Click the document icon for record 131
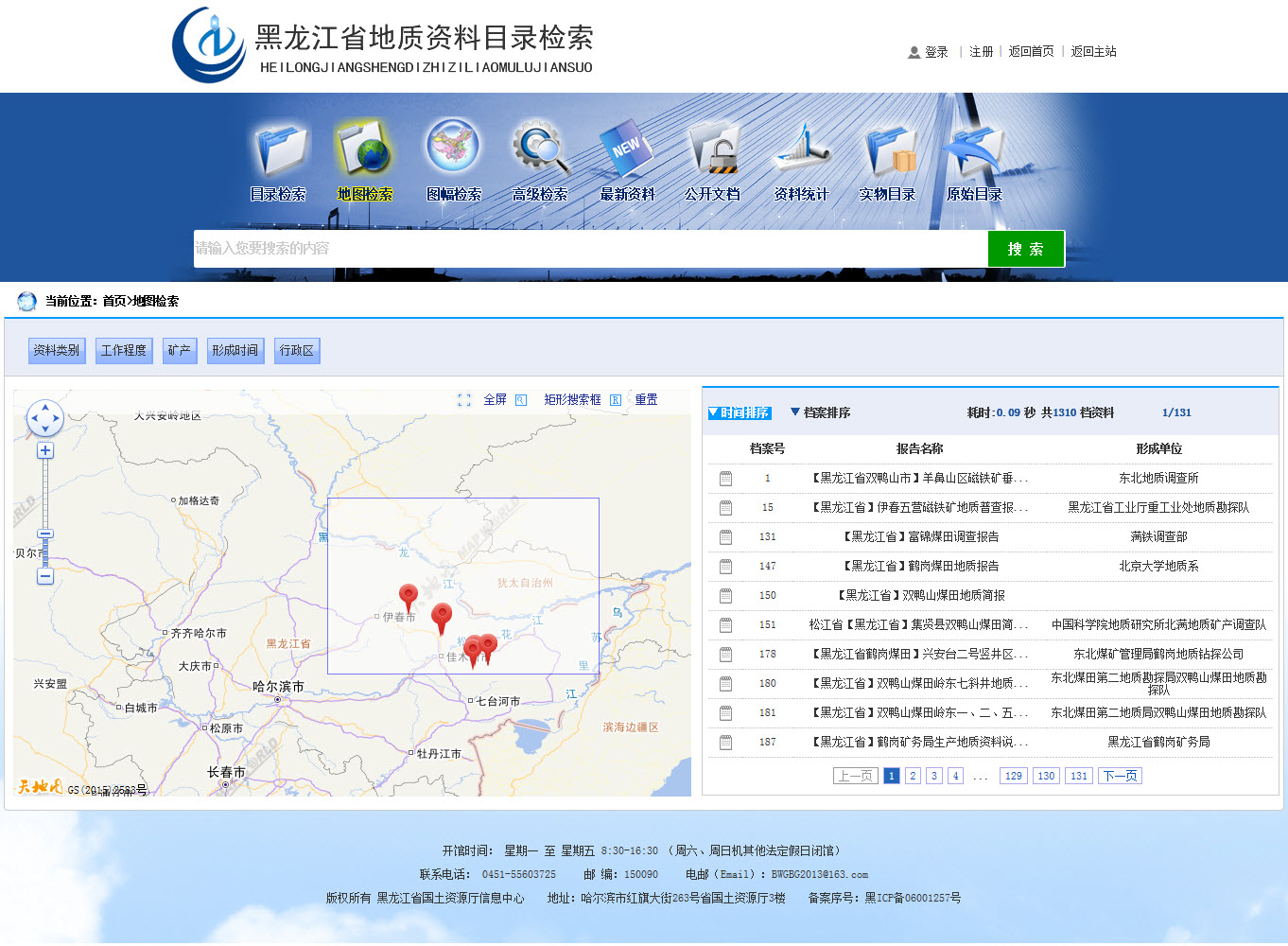Screen dimensions: 1288x946 725,537
